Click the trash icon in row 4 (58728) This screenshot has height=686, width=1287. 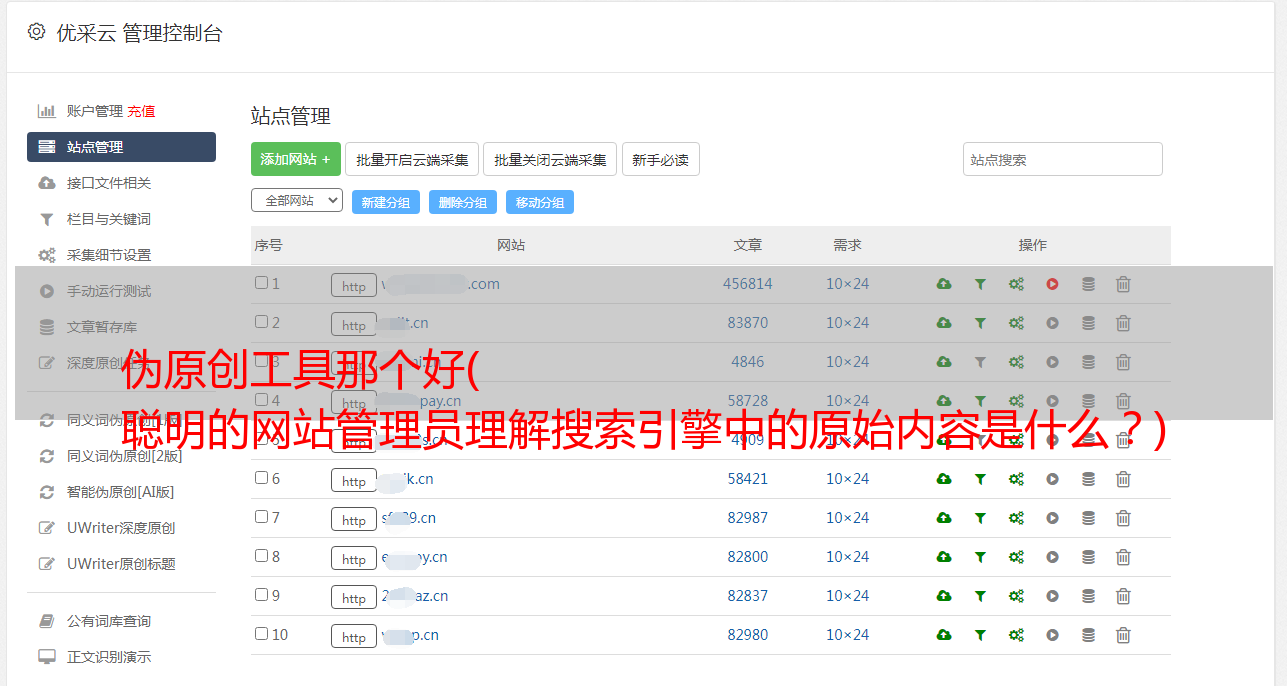point(1123,401)
